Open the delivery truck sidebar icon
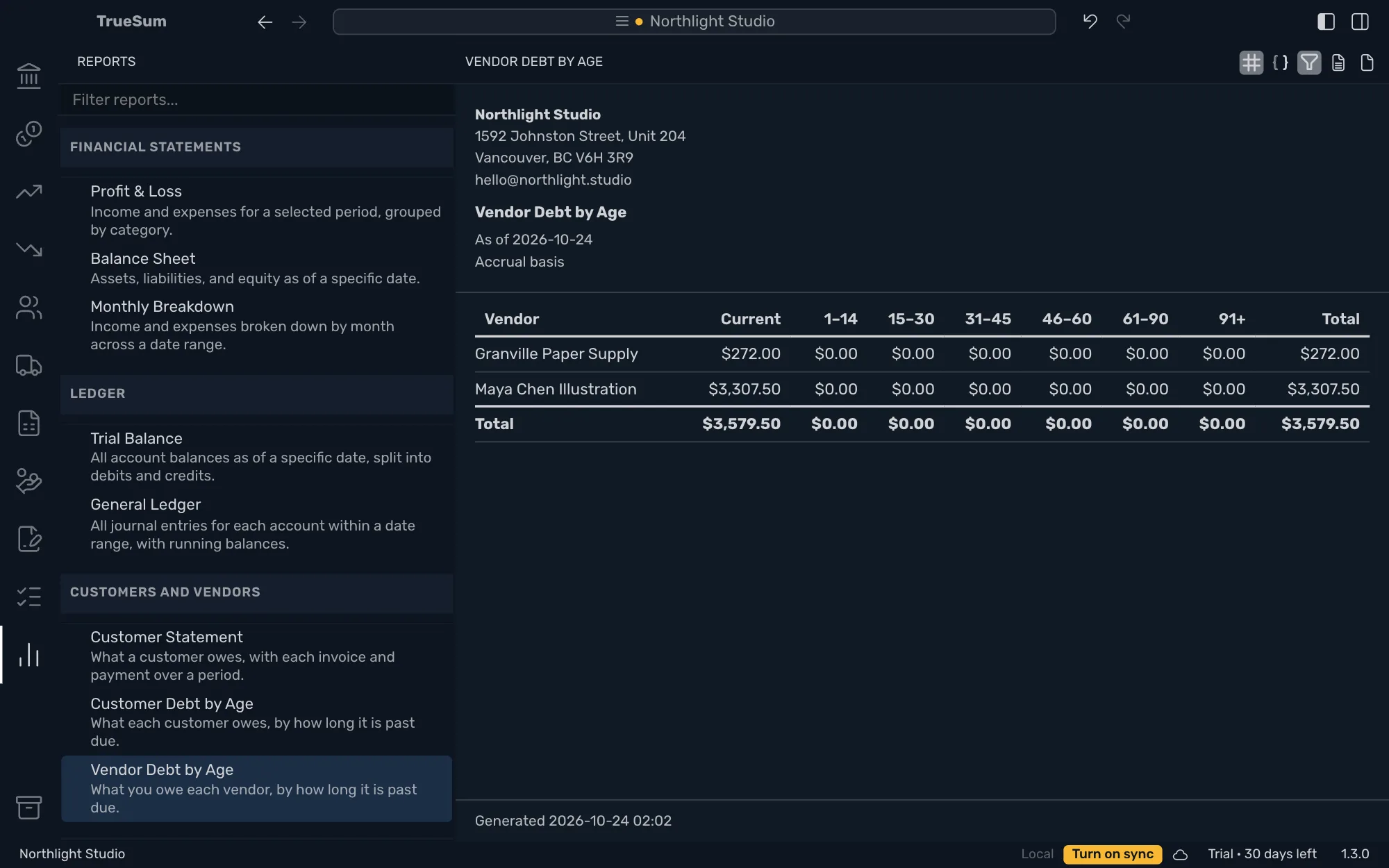Image resolution: width=1389 pixels, height=868 pixels. tap(28, 365)
